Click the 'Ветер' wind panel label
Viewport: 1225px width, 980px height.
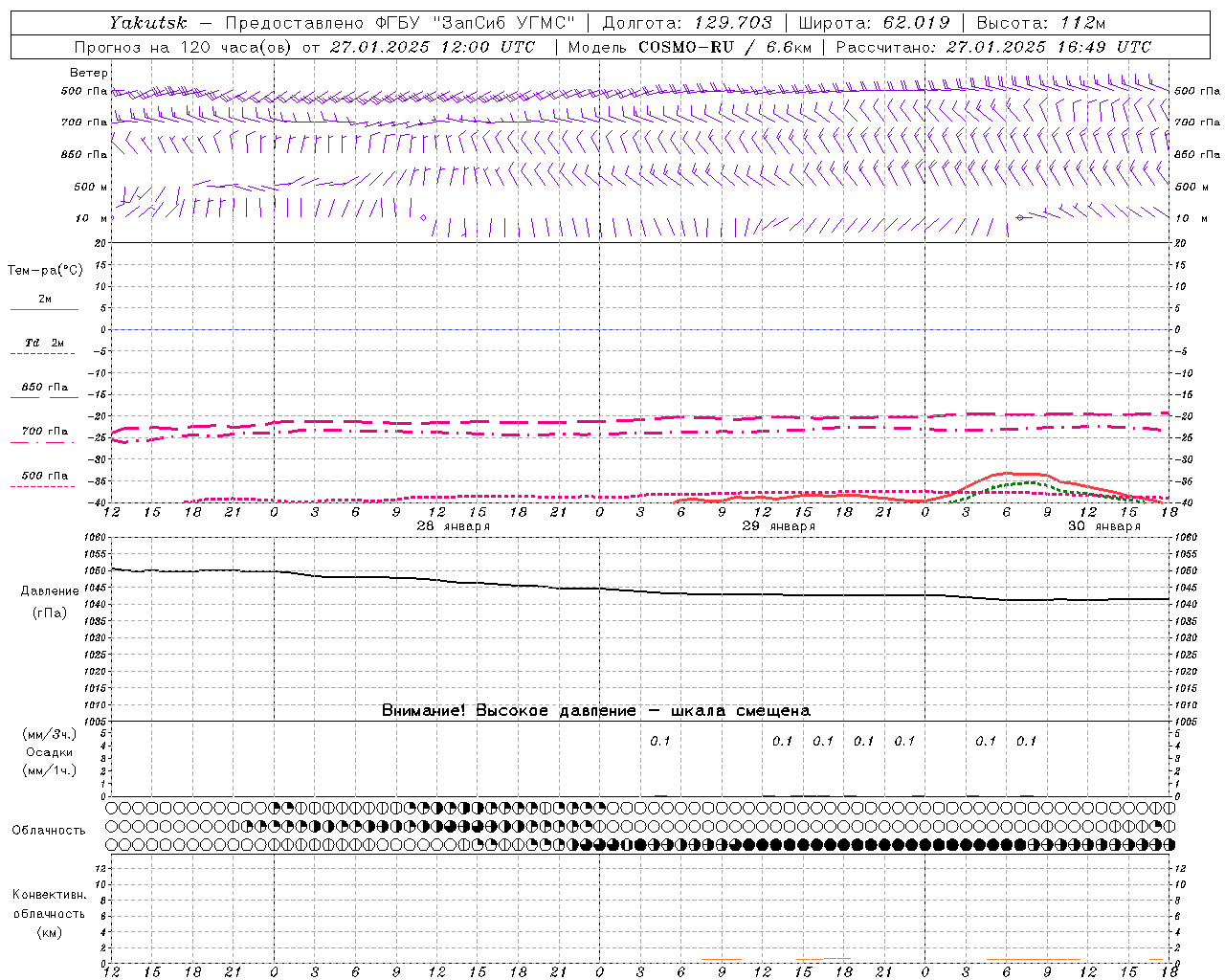click(x=89, y=73)
